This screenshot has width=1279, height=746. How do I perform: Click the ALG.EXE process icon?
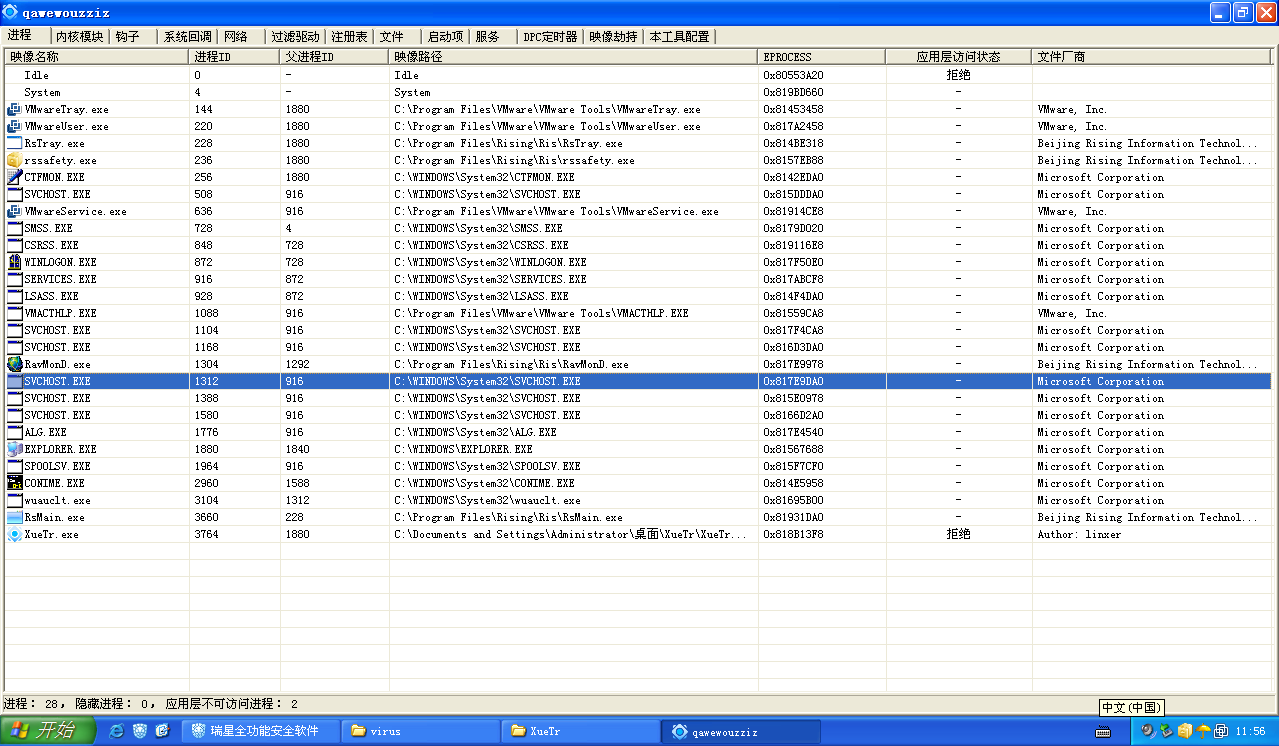[14, 432]
